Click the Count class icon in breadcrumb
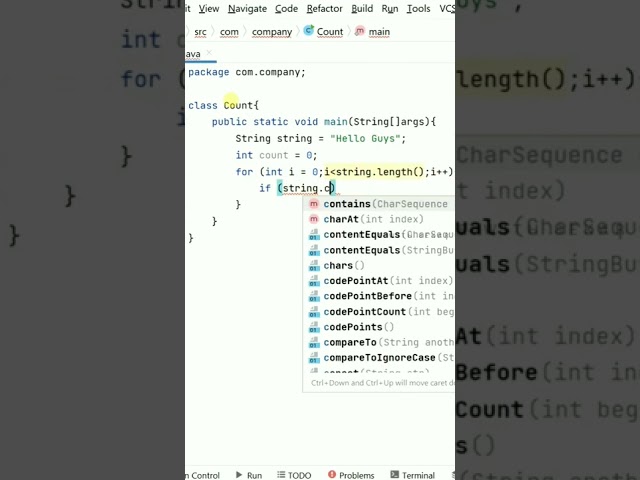640x480 pixels. point(309,31)
